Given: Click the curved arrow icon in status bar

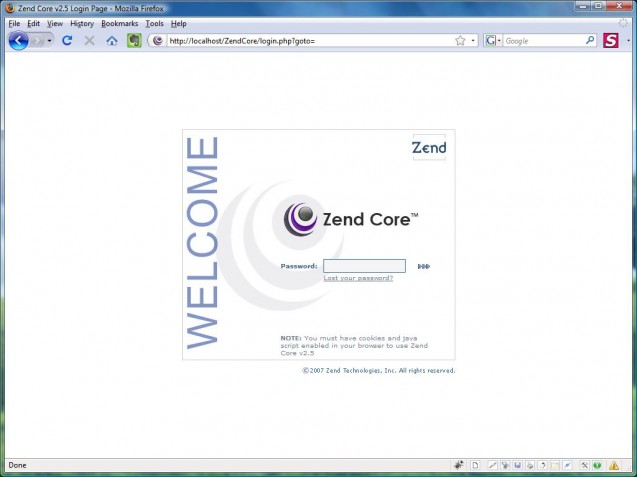Looking at the screenshot, I should (542, 465).
